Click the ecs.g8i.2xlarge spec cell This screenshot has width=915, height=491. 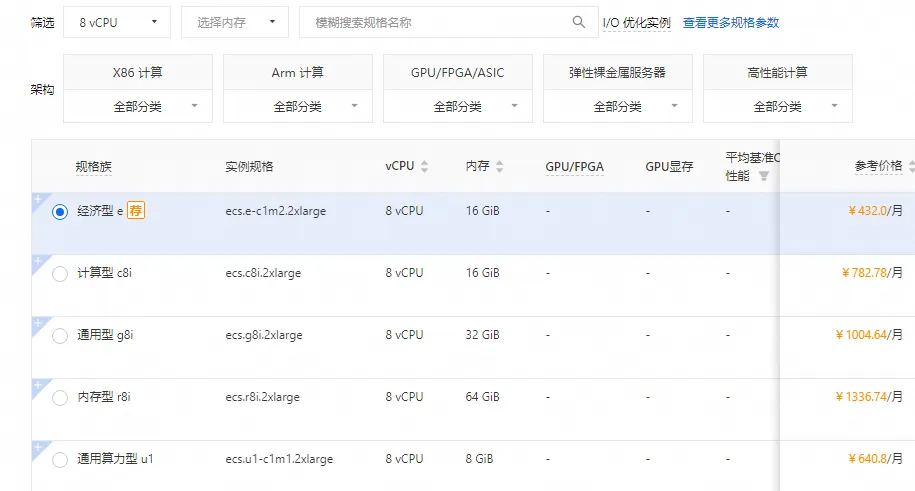pos(264,335)
